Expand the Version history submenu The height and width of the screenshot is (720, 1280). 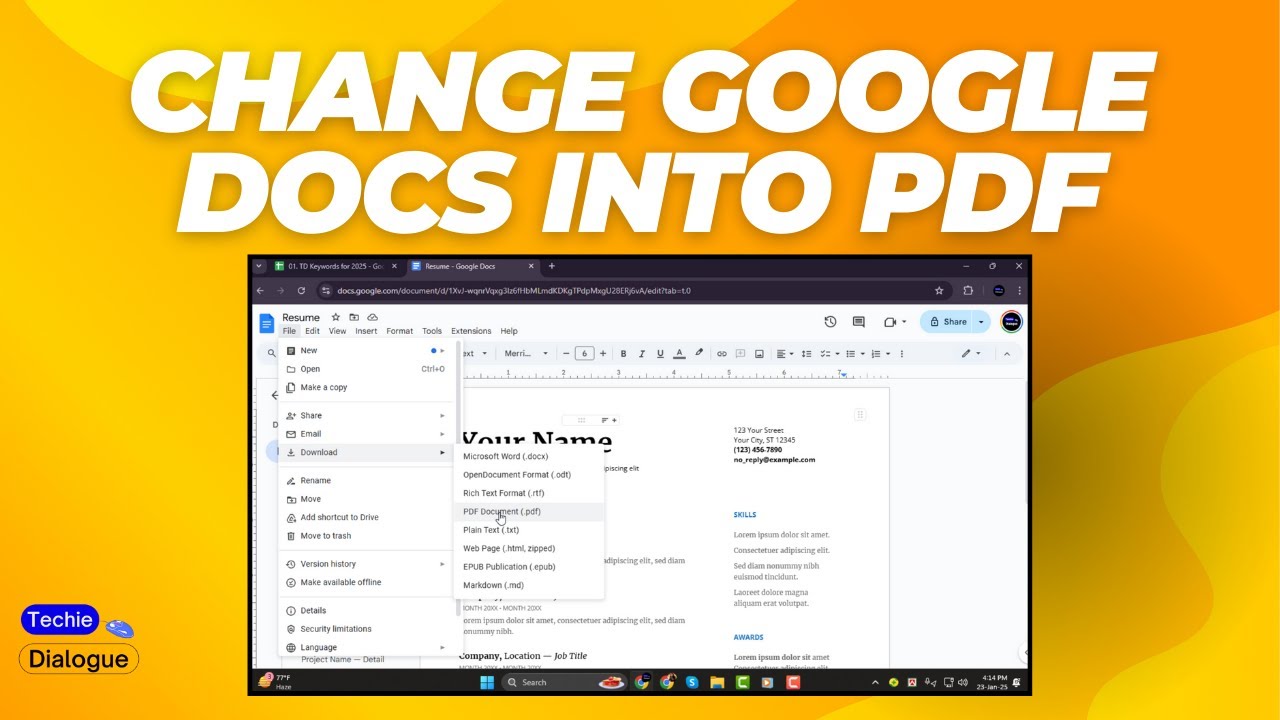point(366,564)
